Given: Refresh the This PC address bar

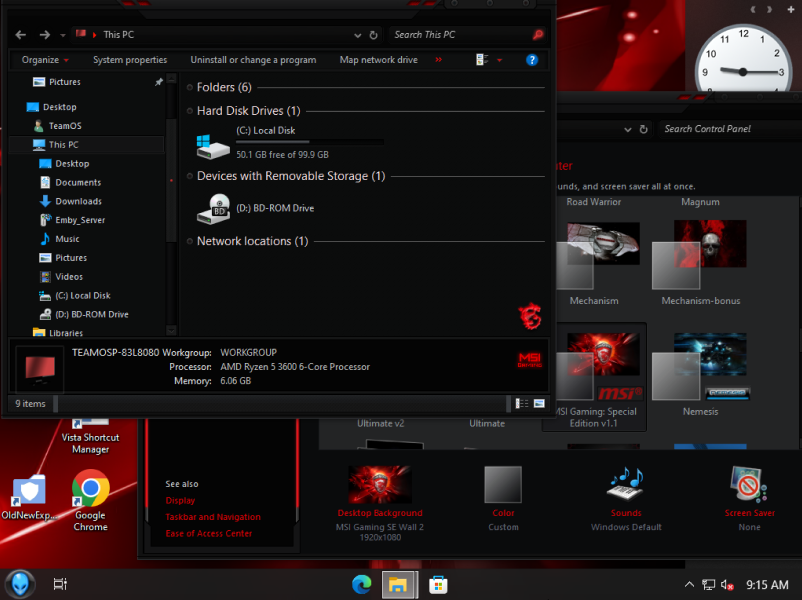Looking at the screenshot, I should tap(373, 35).
